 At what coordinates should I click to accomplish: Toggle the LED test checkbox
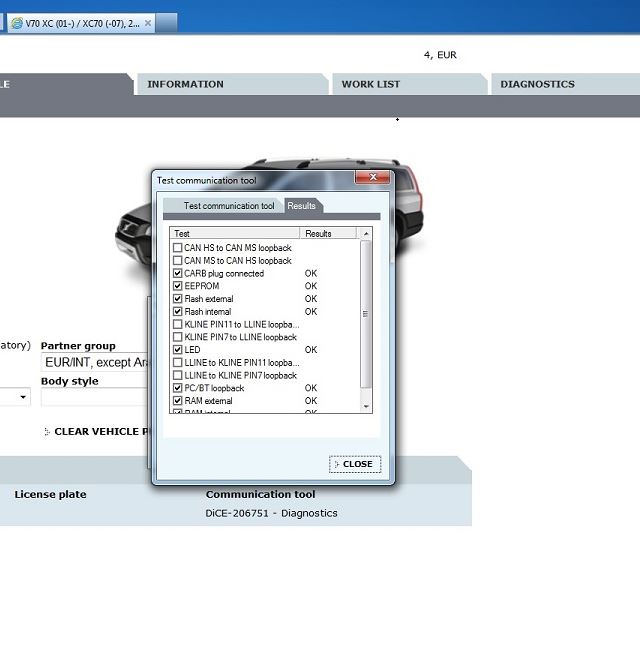click(x=178, y=350)
